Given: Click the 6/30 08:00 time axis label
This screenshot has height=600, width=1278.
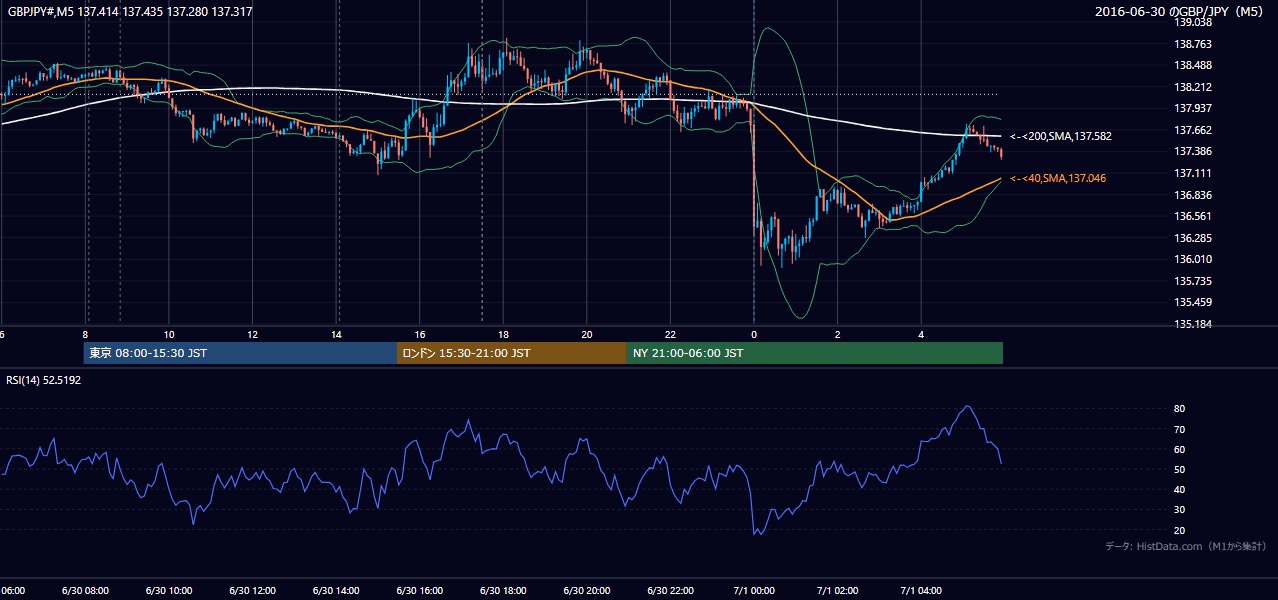Looking at the screenshot, I should tap(85, 591).
